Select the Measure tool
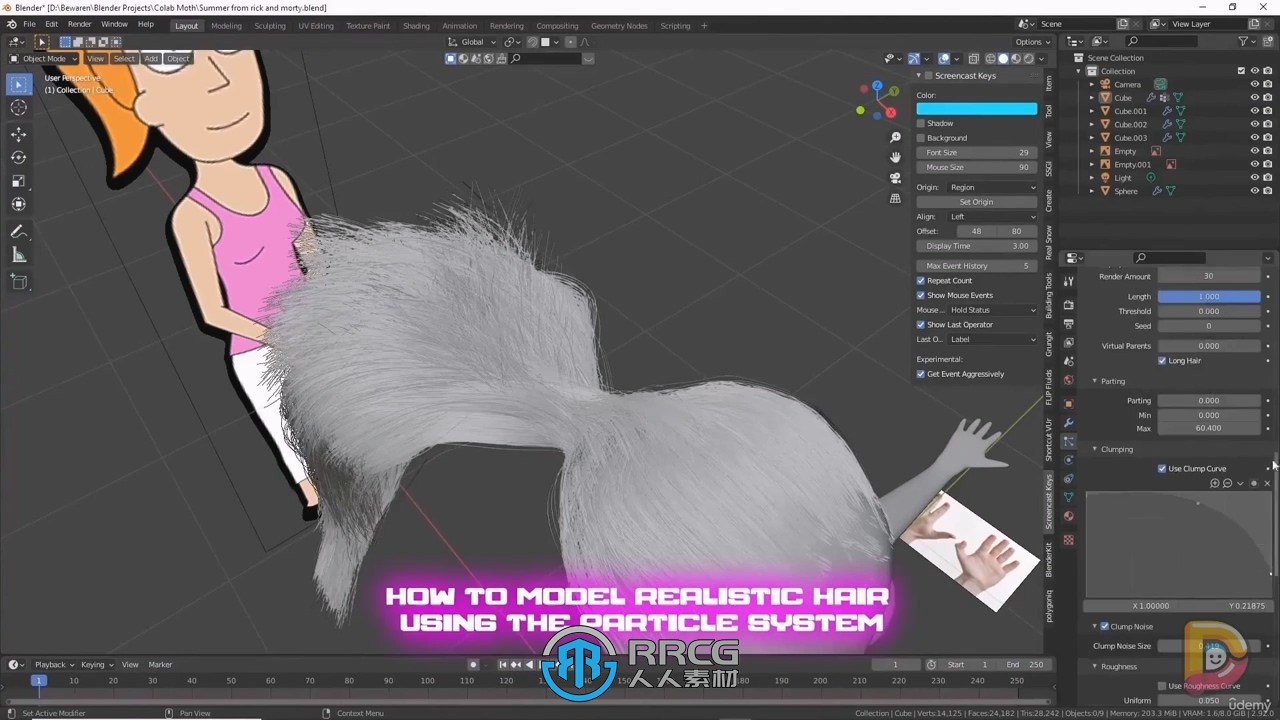 click(19, 255)
